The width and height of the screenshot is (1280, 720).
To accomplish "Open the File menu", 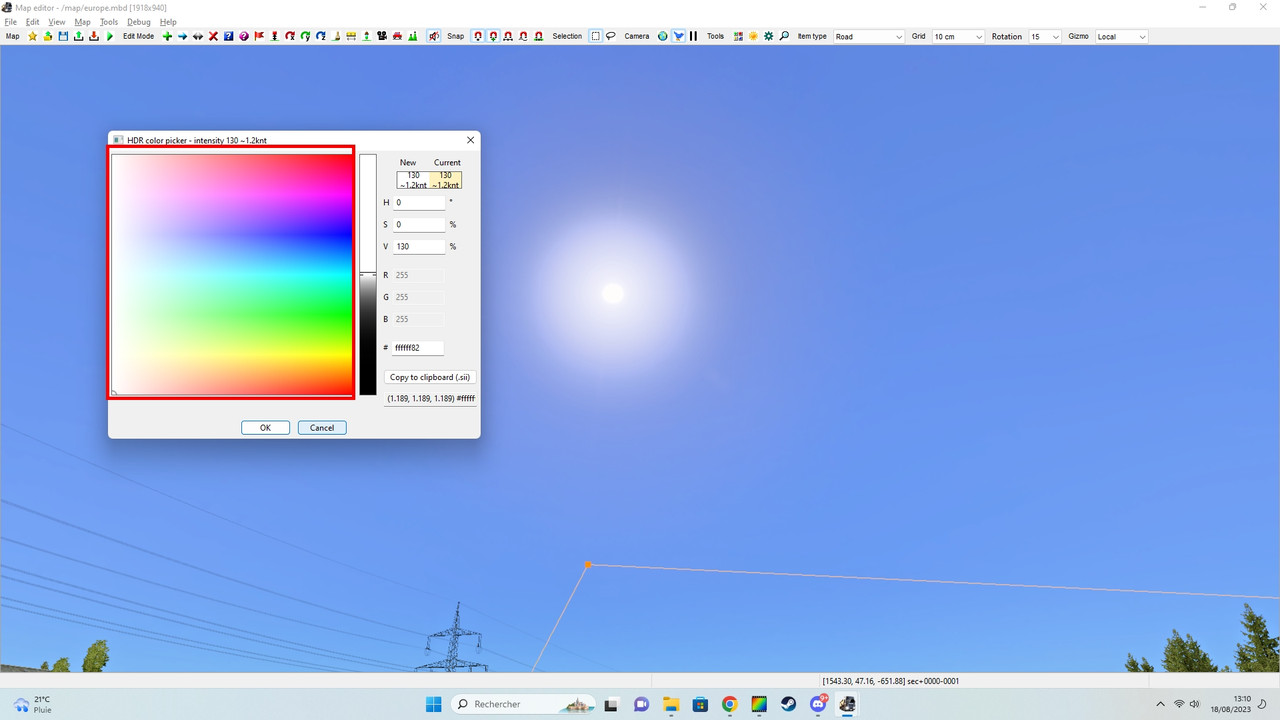I will click(x=11, y=22).
